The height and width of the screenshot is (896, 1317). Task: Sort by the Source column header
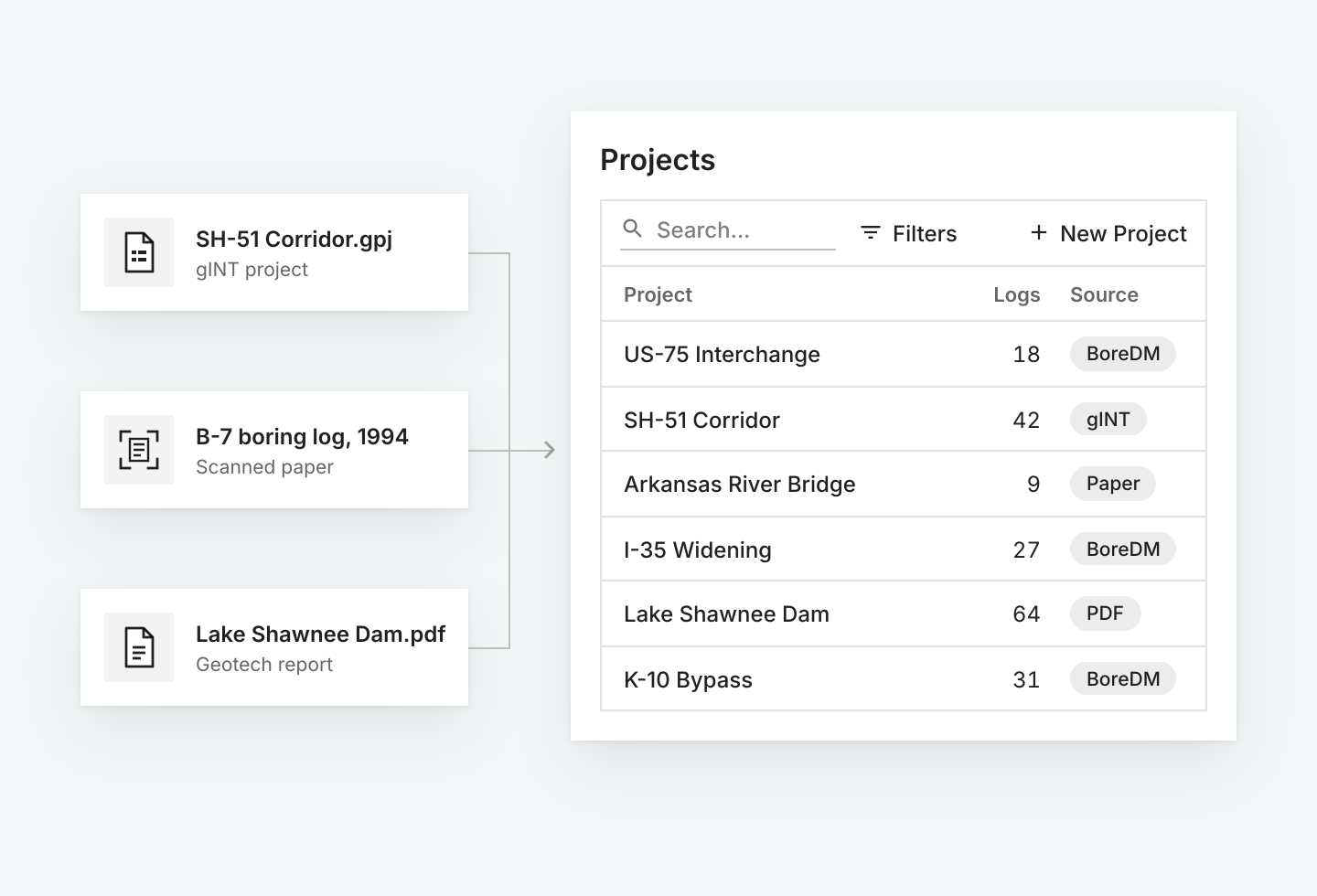(x=1104, y=294)
